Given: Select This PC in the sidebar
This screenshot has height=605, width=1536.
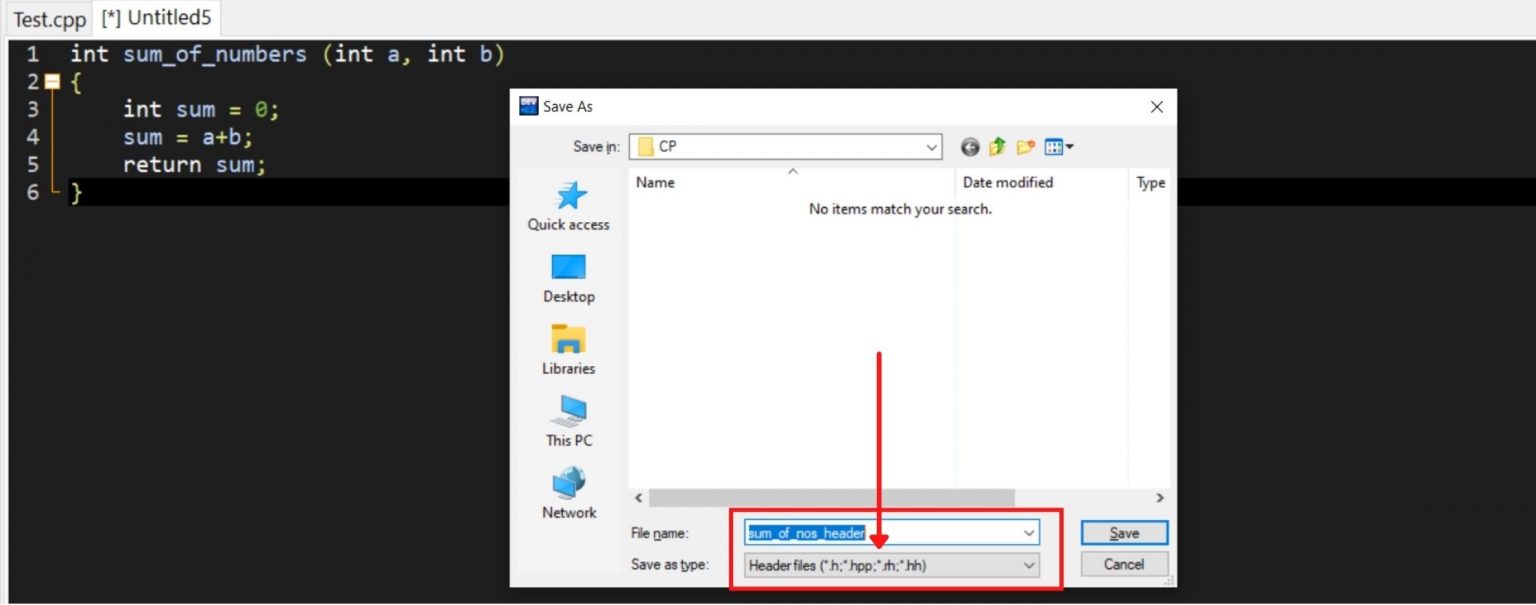Looking at the screenshot, I should [x=569, y=422].
